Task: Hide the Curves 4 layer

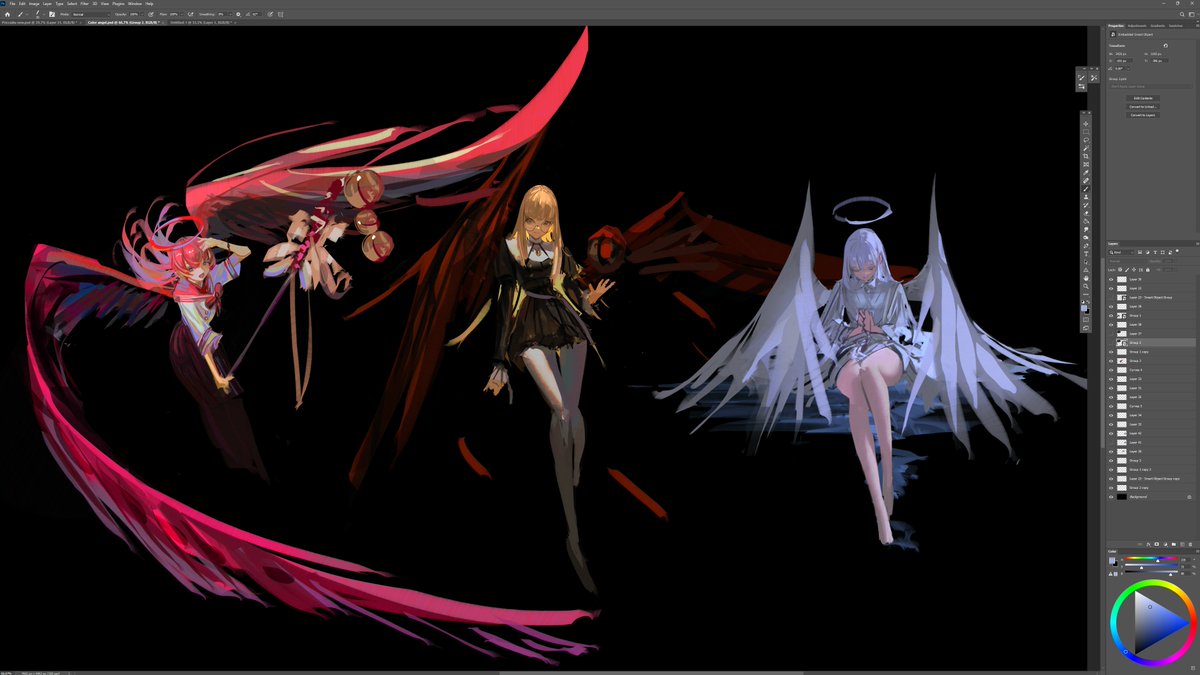Action: [1111, 370]
